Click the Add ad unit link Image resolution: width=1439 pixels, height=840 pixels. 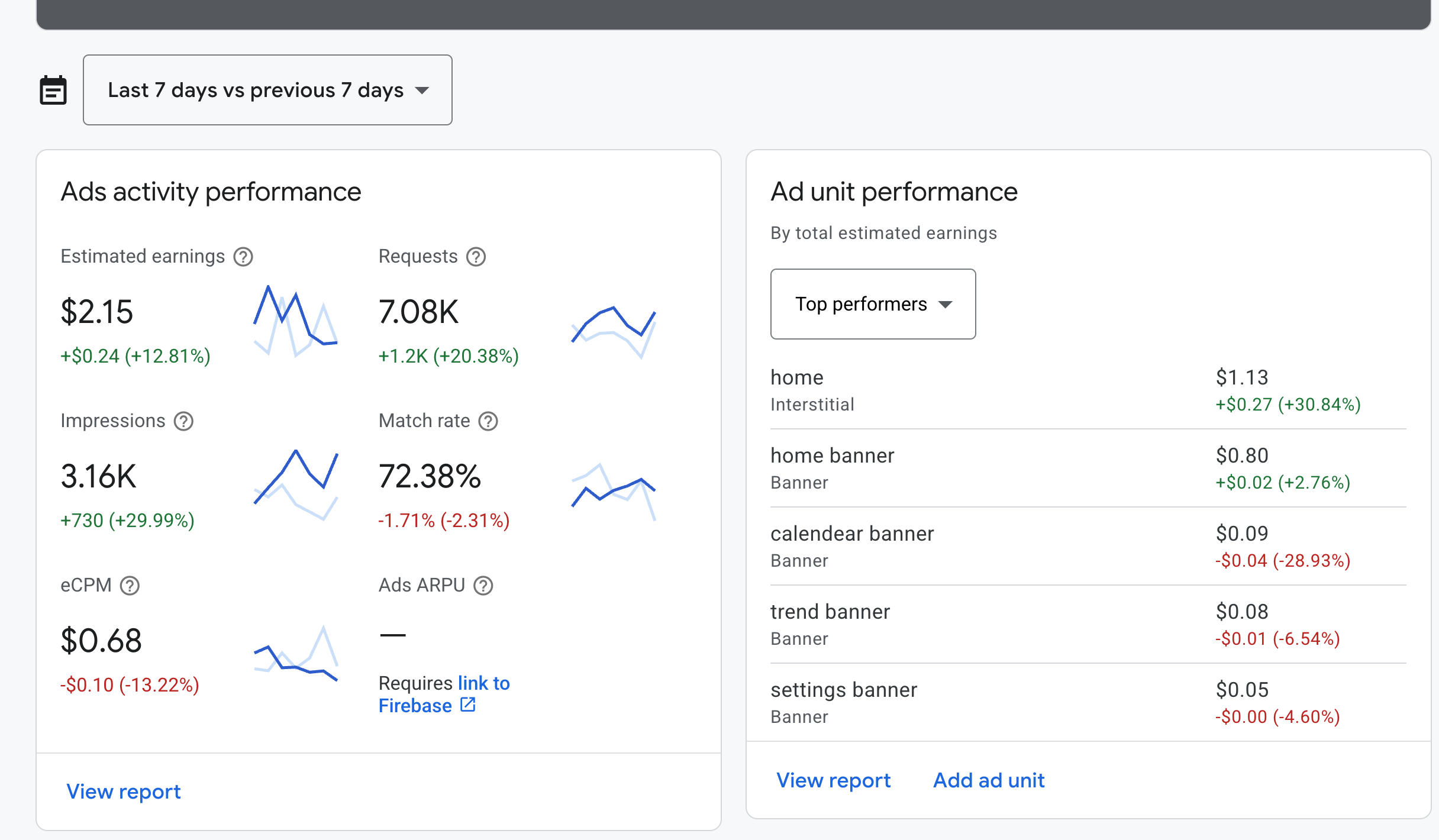(x=989, y=780)
